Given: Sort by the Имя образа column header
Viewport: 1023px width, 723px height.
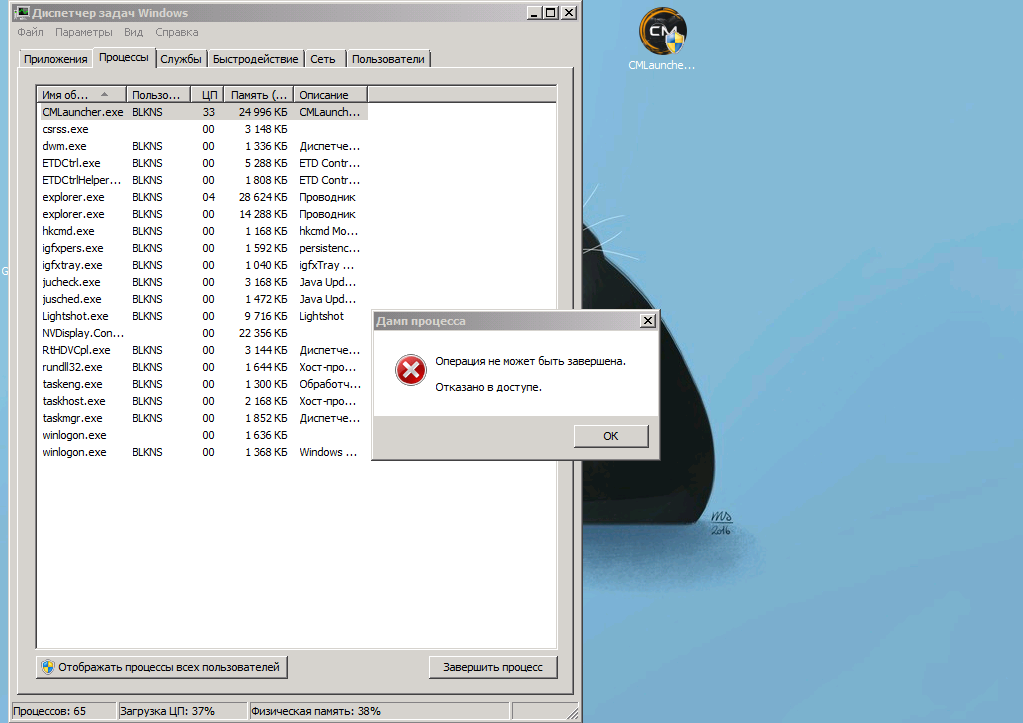Looking at the screenshot, I should tap(82, 95).
